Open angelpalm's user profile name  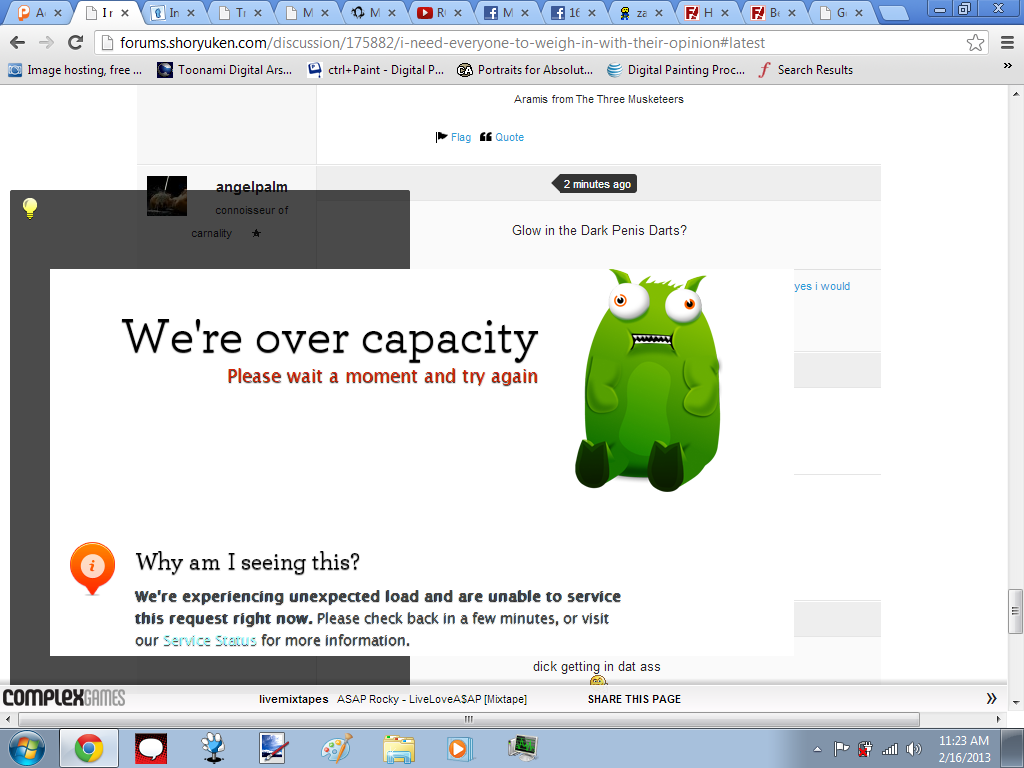tap(251, 187)
